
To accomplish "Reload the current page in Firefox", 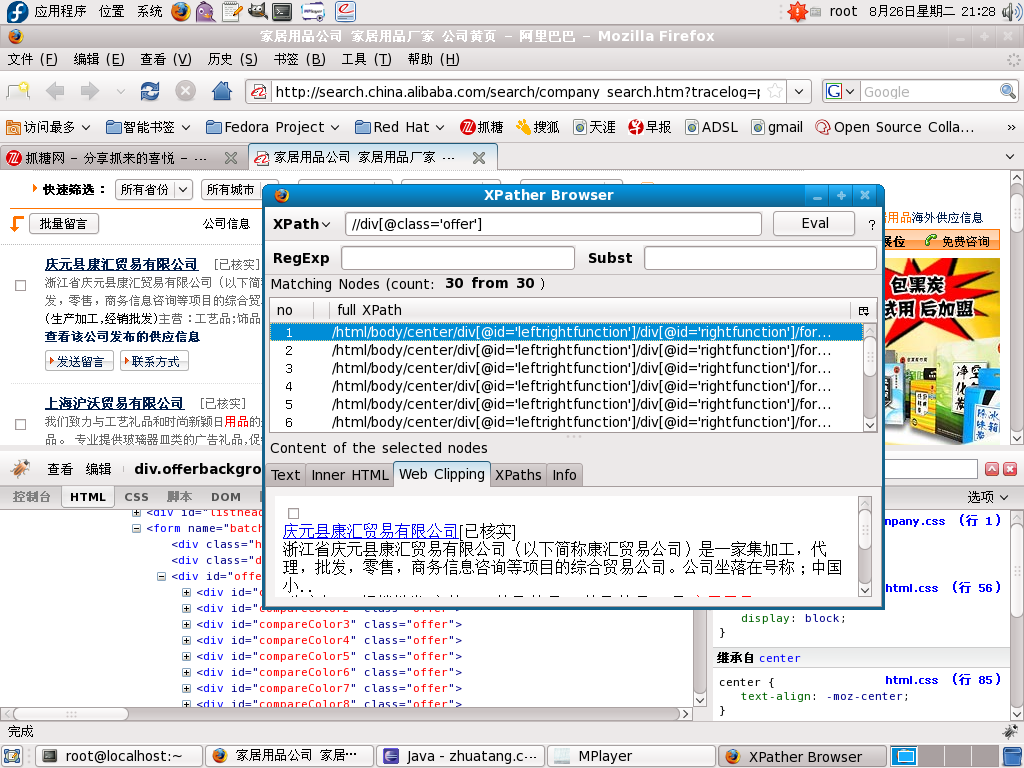I will pos(150,91).
